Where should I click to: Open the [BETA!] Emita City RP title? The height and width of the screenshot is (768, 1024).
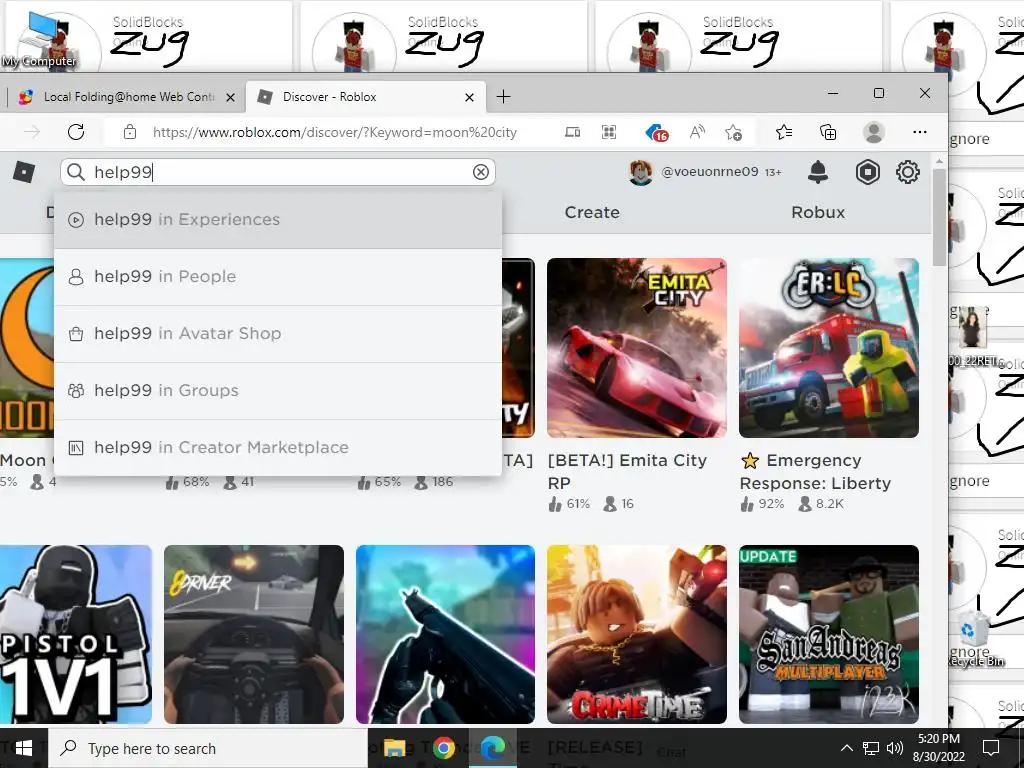pyautogui.click(x=627, y=472)
